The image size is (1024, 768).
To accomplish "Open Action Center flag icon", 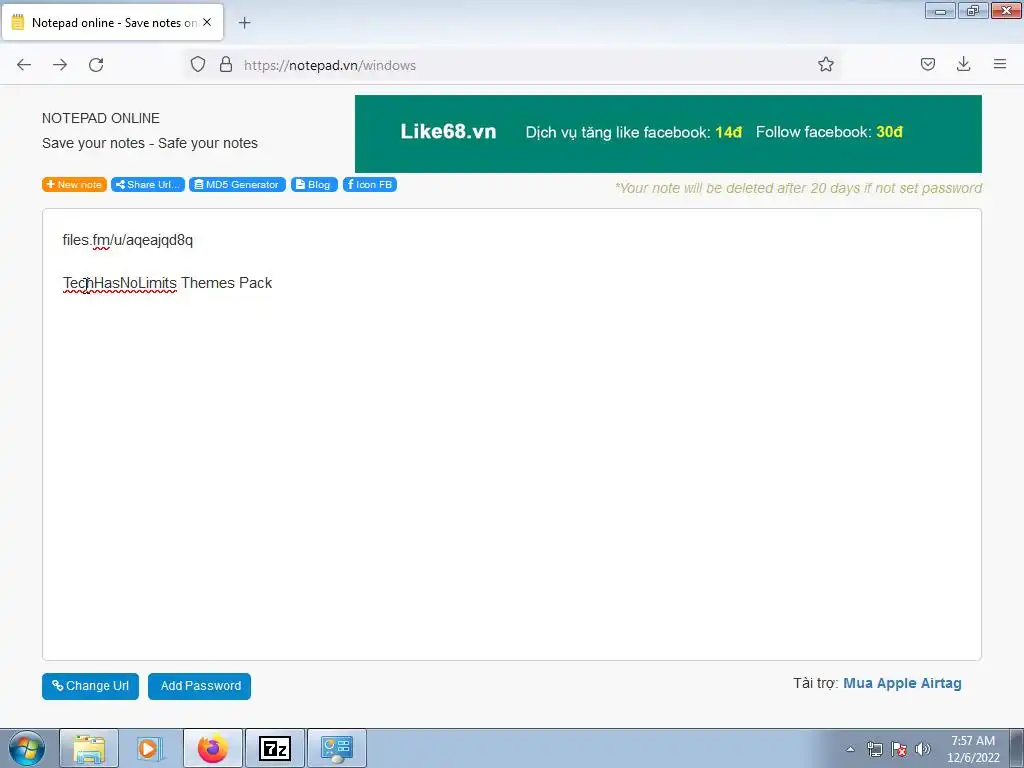I will click(899, 749).
